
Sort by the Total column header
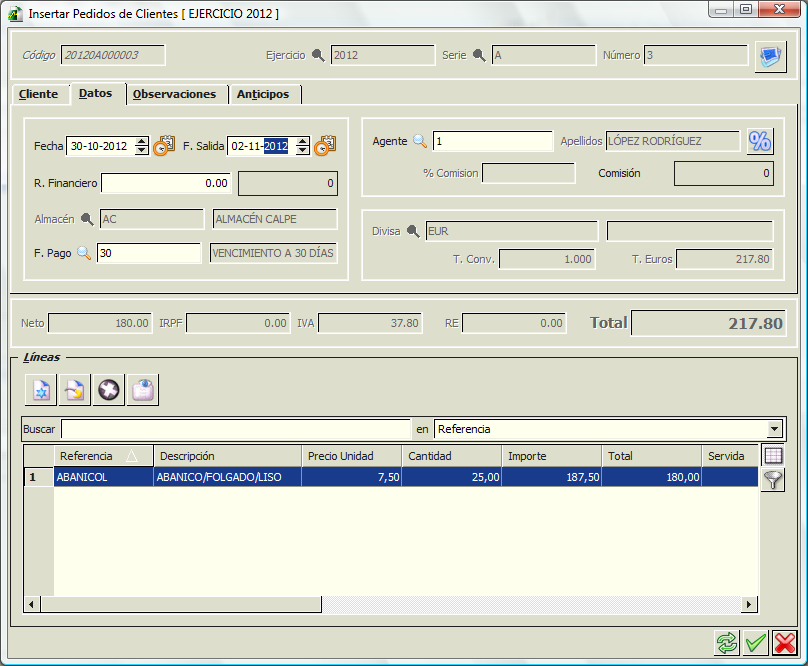[x=651, y=456]
